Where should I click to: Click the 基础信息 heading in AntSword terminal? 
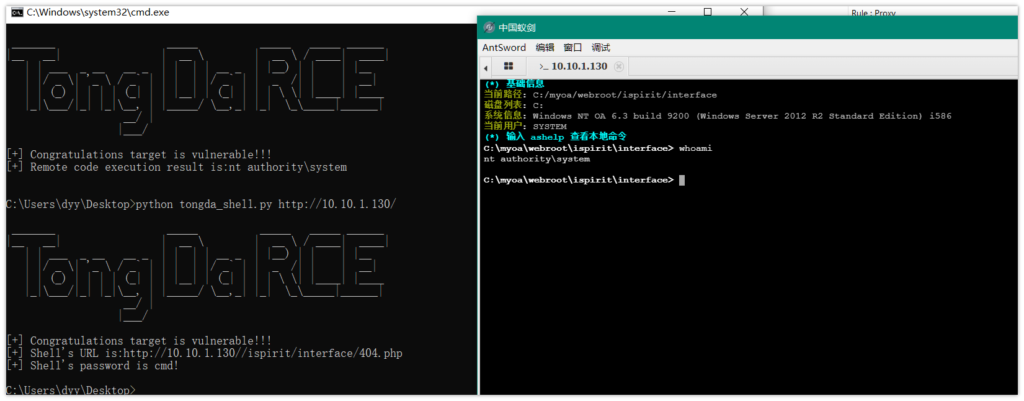tap(514, 84)
